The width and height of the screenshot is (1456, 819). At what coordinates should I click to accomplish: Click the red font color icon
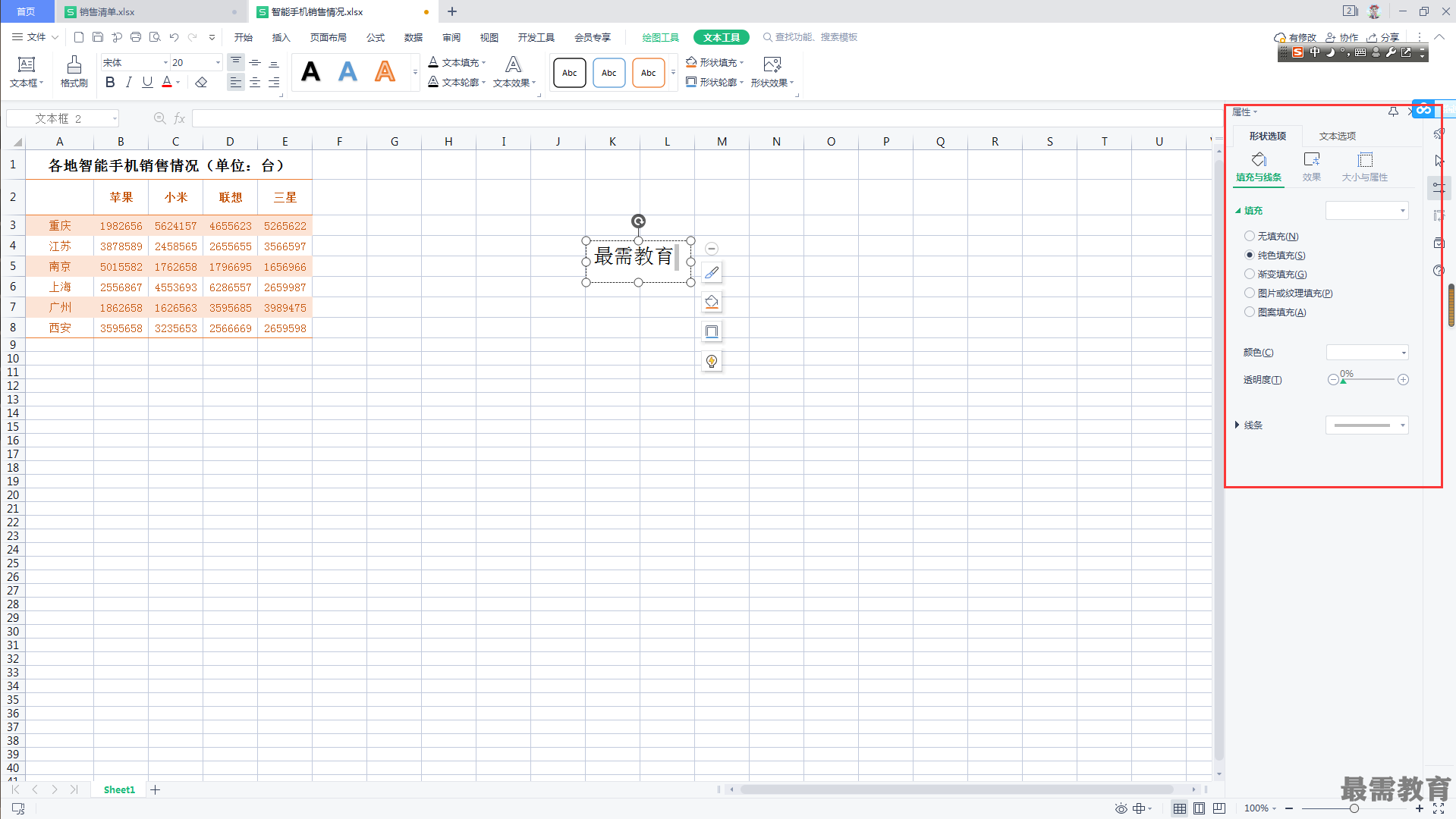point(167,82)
